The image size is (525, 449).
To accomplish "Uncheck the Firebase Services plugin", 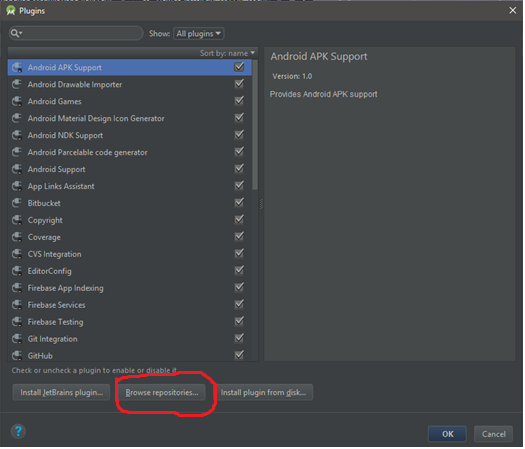I will 239,304.
